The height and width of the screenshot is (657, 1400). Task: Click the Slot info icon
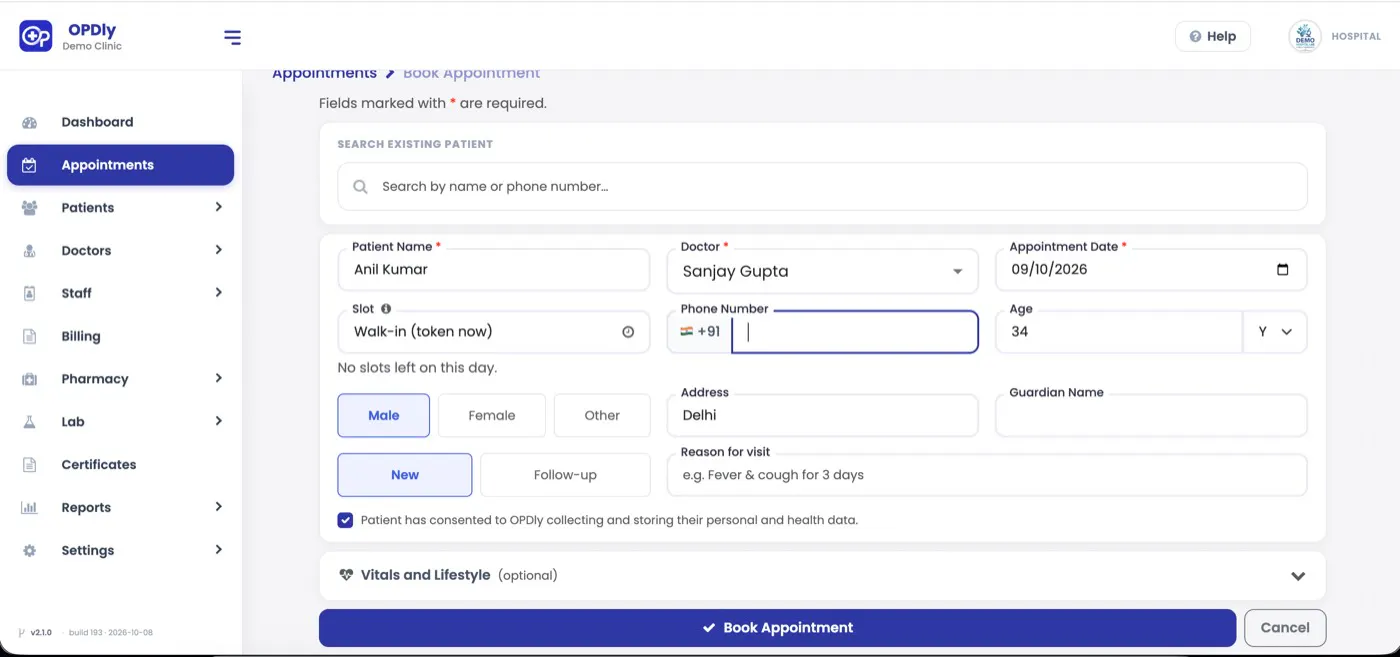(386, 309)
